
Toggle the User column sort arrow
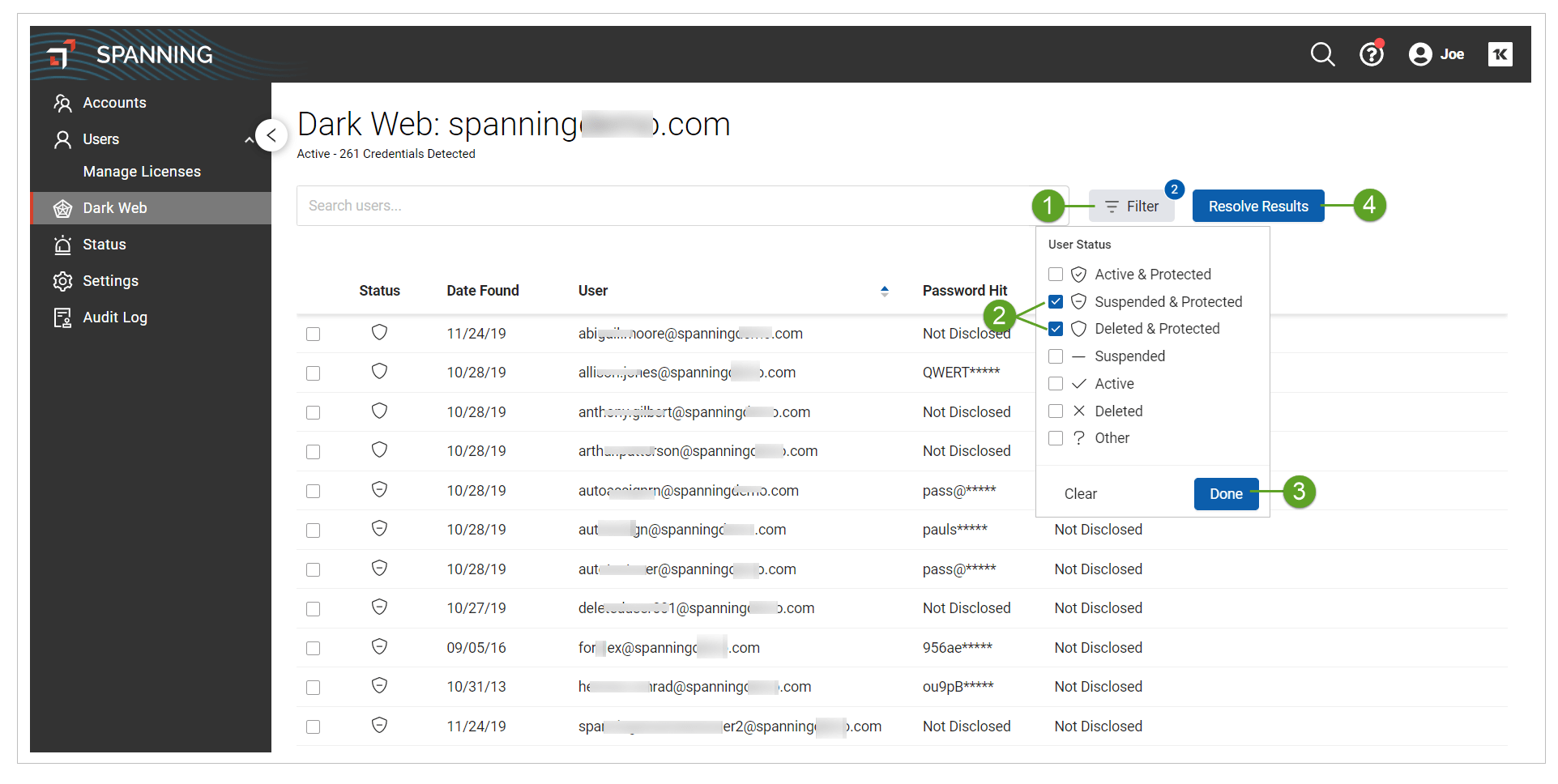[x=885, y=290]
